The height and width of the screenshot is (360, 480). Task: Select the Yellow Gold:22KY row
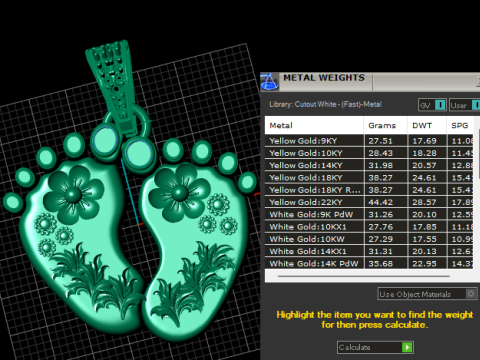[369, 202]
